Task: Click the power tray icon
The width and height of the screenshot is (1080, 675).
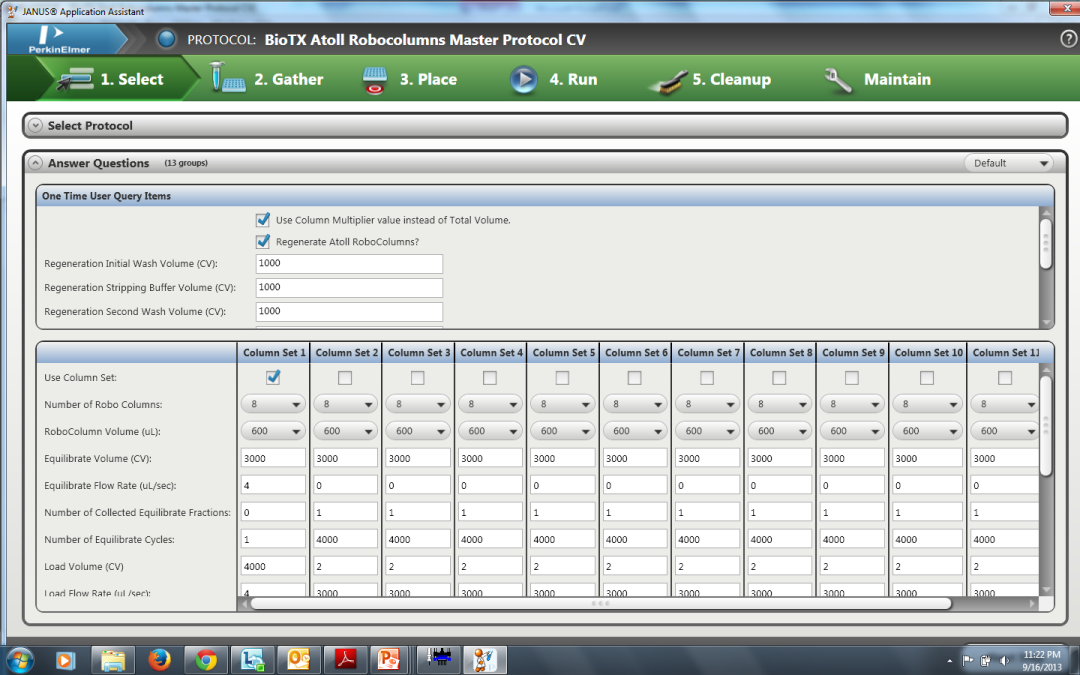Action: coord(986,661)
